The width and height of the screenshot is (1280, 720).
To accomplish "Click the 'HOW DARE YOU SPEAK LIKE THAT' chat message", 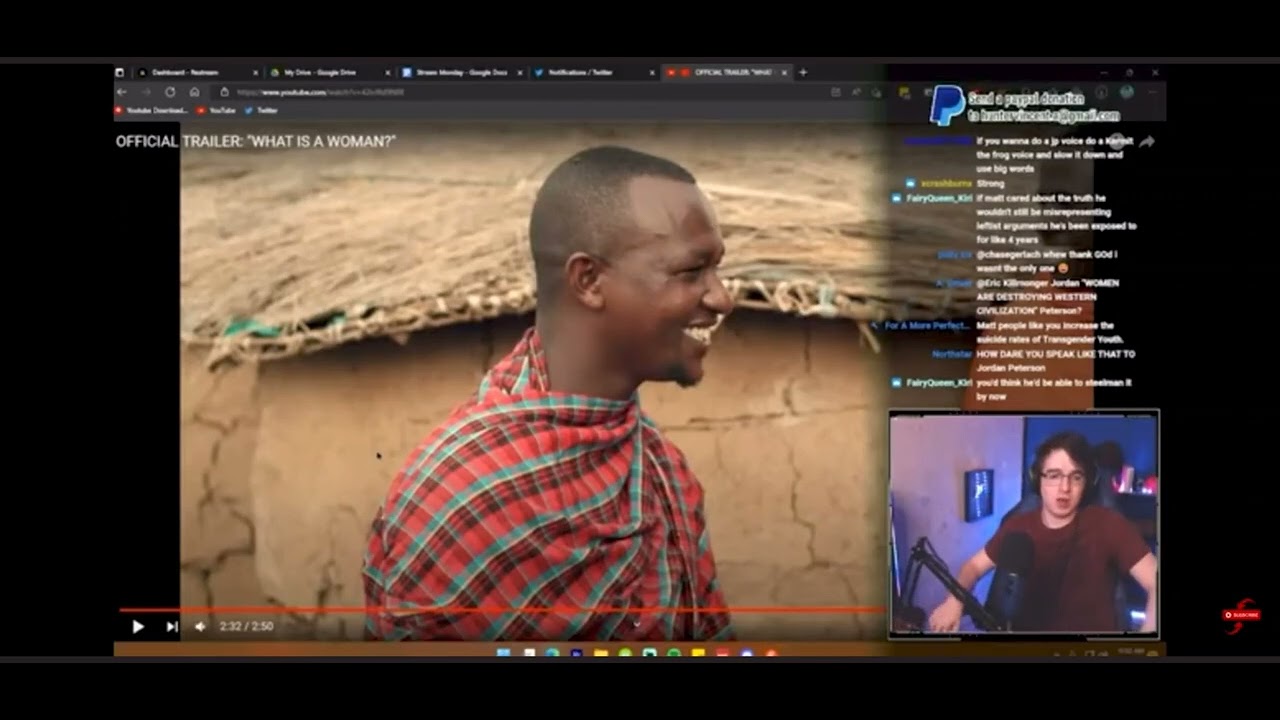I will click(1056, 361).
